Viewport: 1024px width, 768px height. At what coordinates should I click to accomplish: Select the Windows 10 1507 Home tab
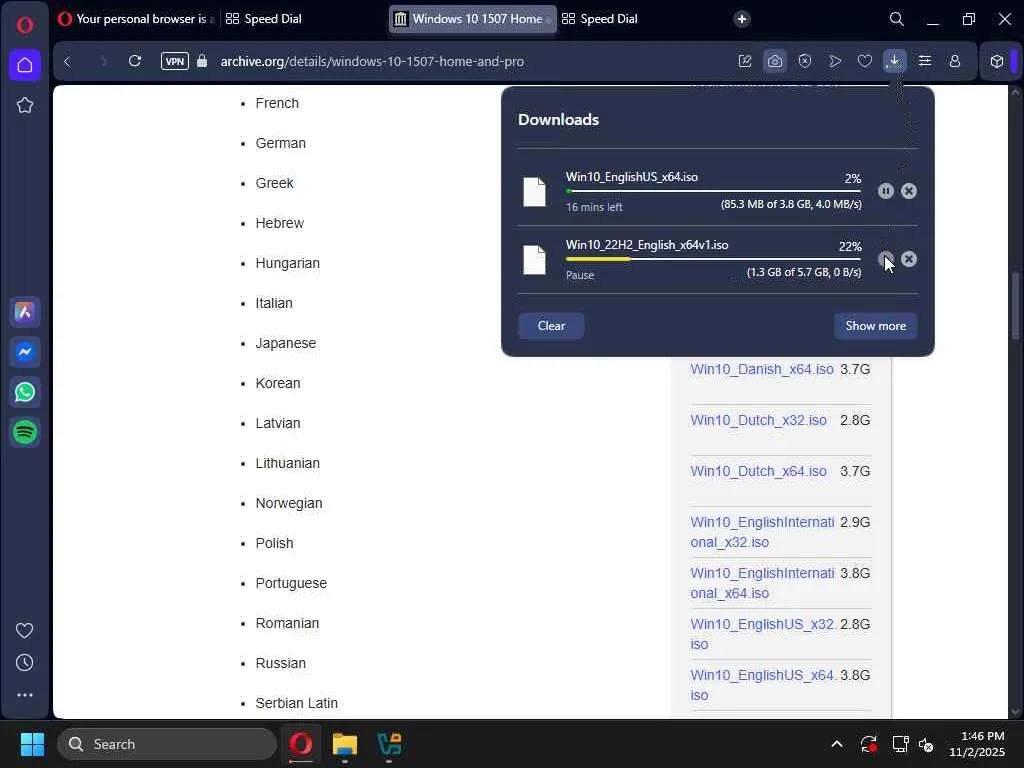tap(472, 19)
